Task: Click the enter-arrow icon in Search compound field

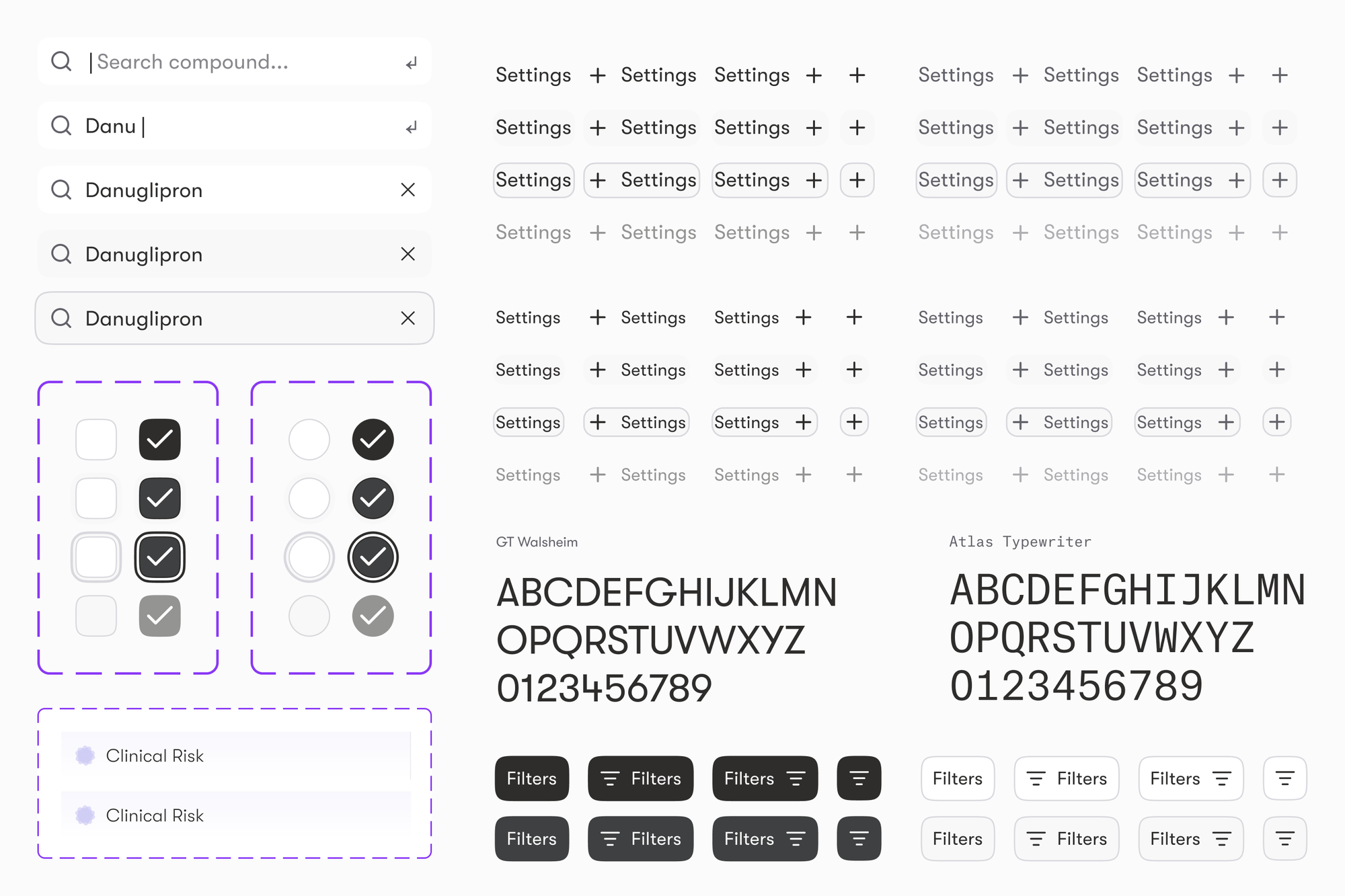Action: pos(411,63)
